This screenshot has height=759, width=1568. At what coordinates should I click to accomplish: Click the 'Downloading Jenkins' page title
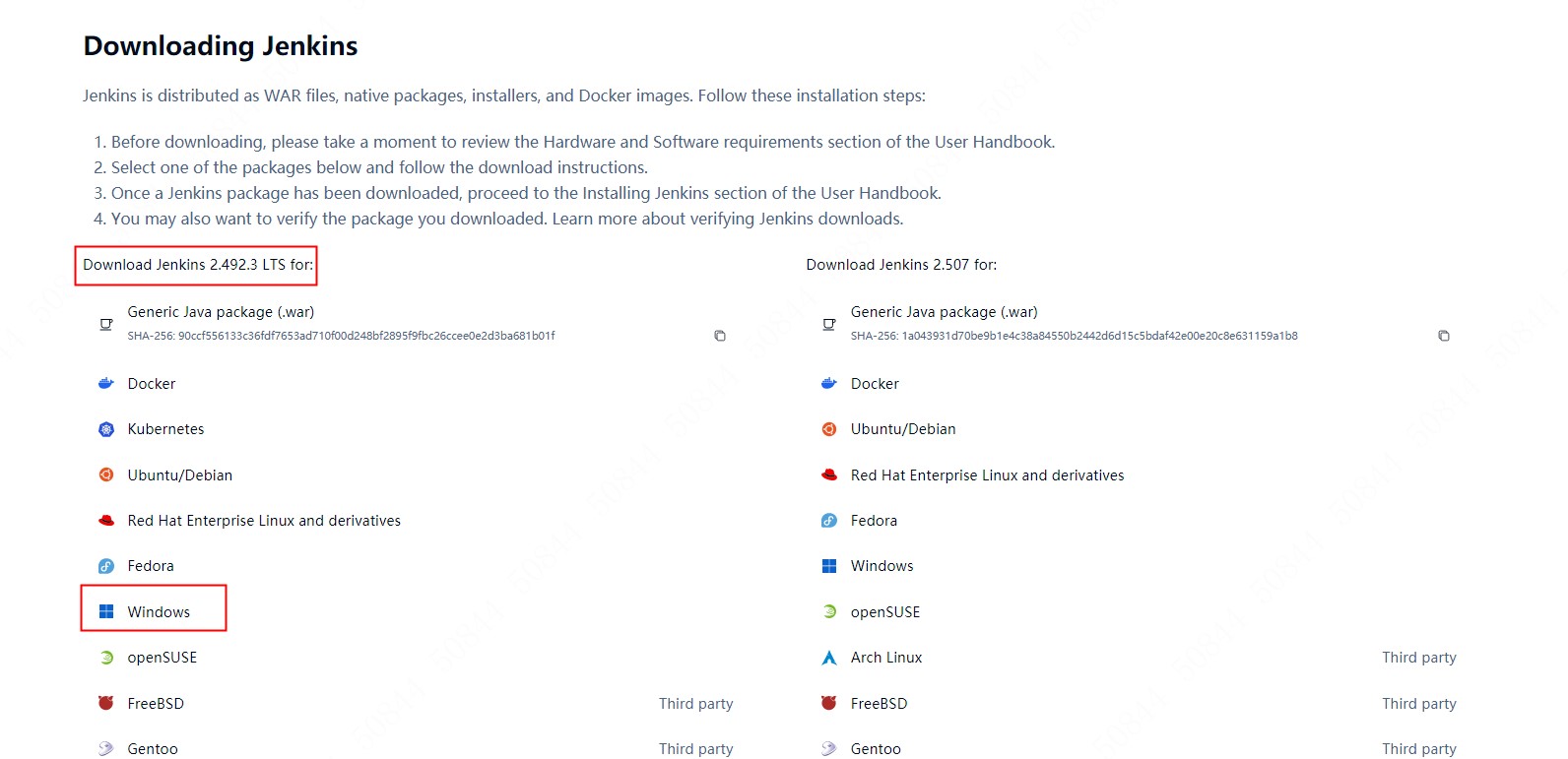[x=221, y=46]
